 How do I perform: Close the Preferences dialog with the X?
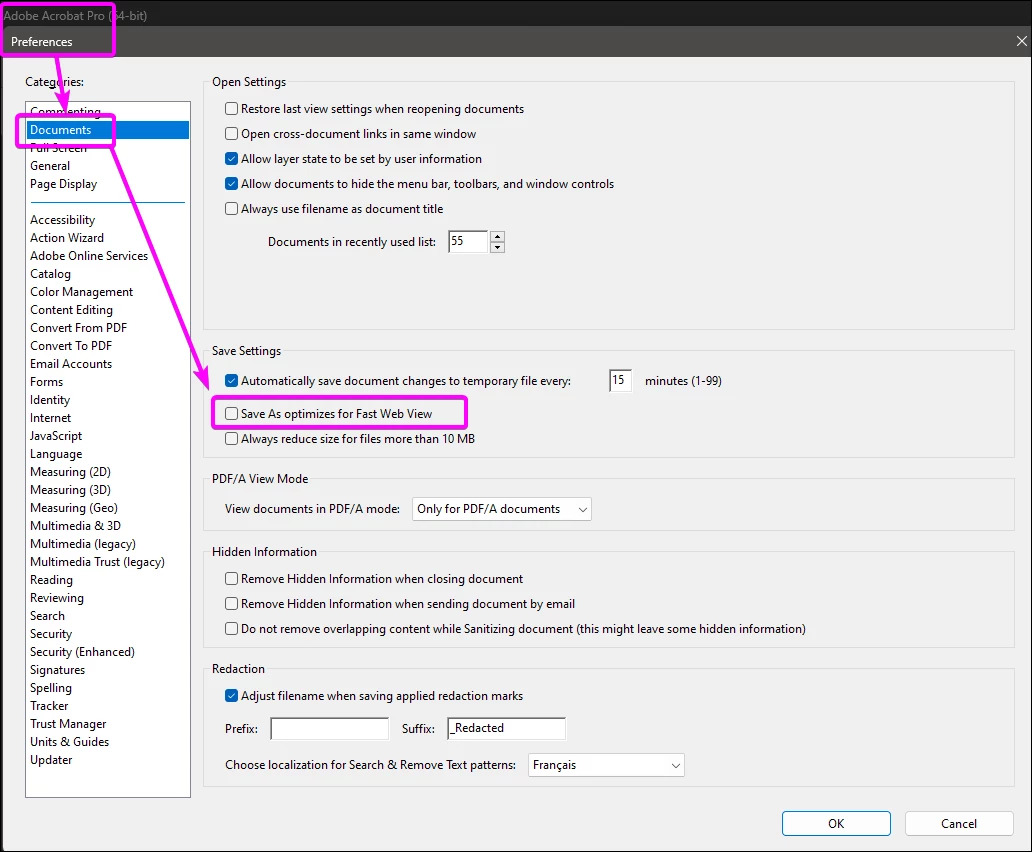click(x=1021, y=41)
